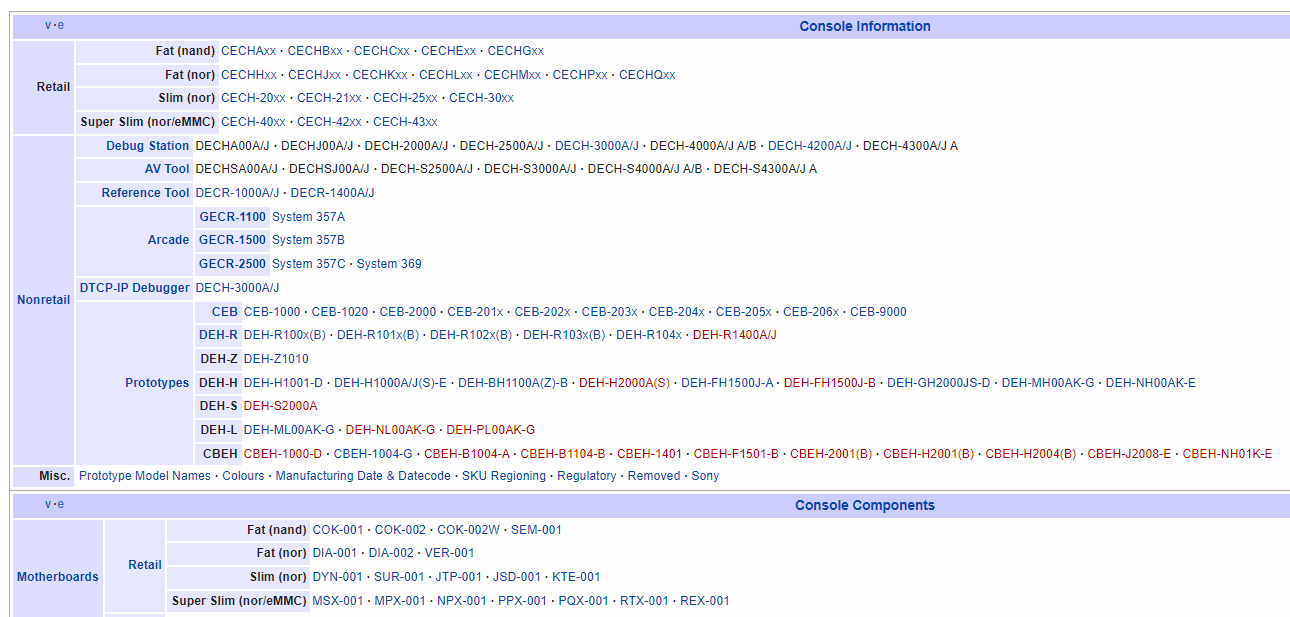Viewport: 1290px width, 617px height.
Task: Open the Nonretail group link
Action: tap(43, 300)
